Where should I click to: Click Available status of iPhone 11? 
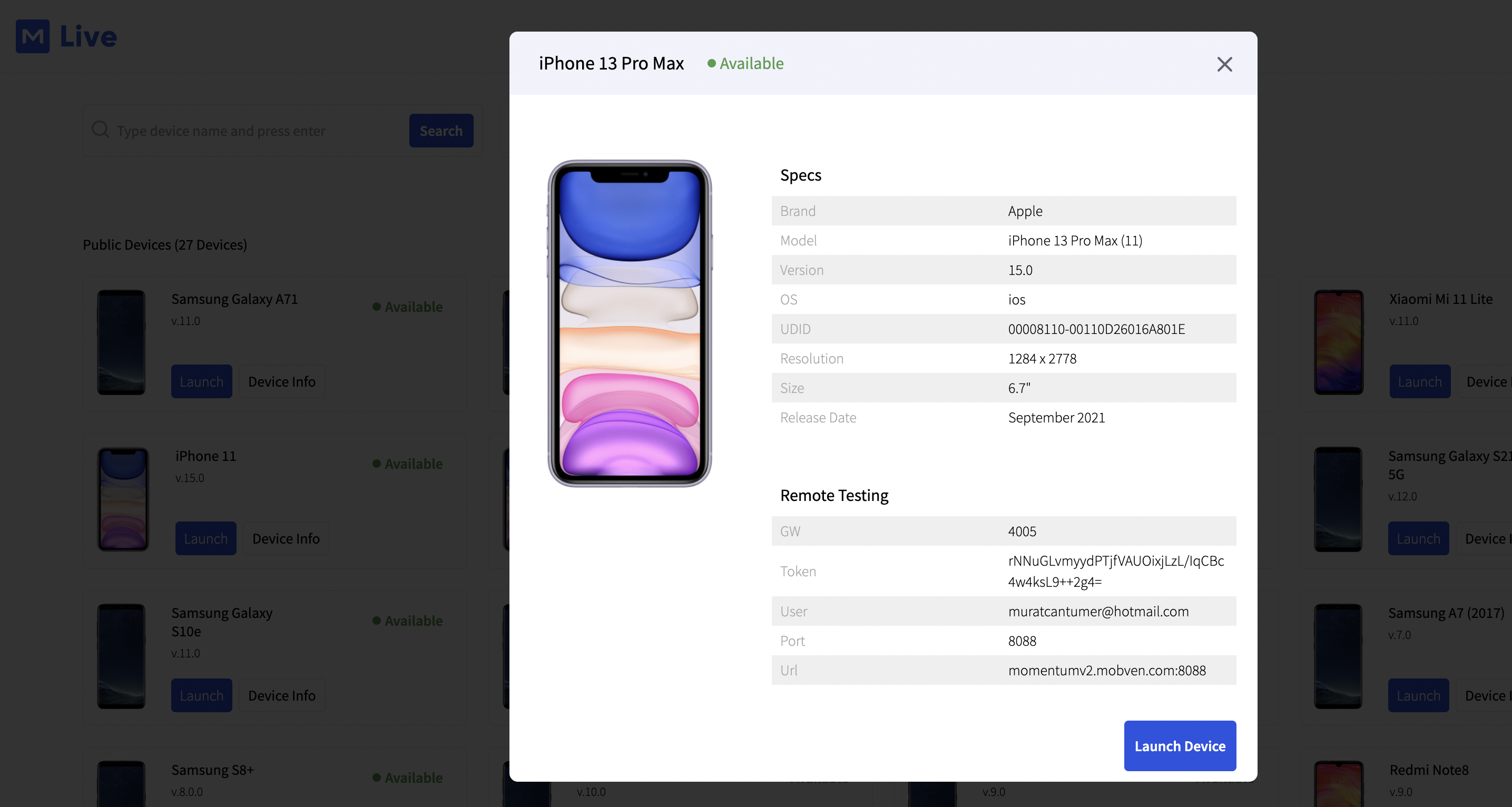pyautogui.click(x=408, y=464)
